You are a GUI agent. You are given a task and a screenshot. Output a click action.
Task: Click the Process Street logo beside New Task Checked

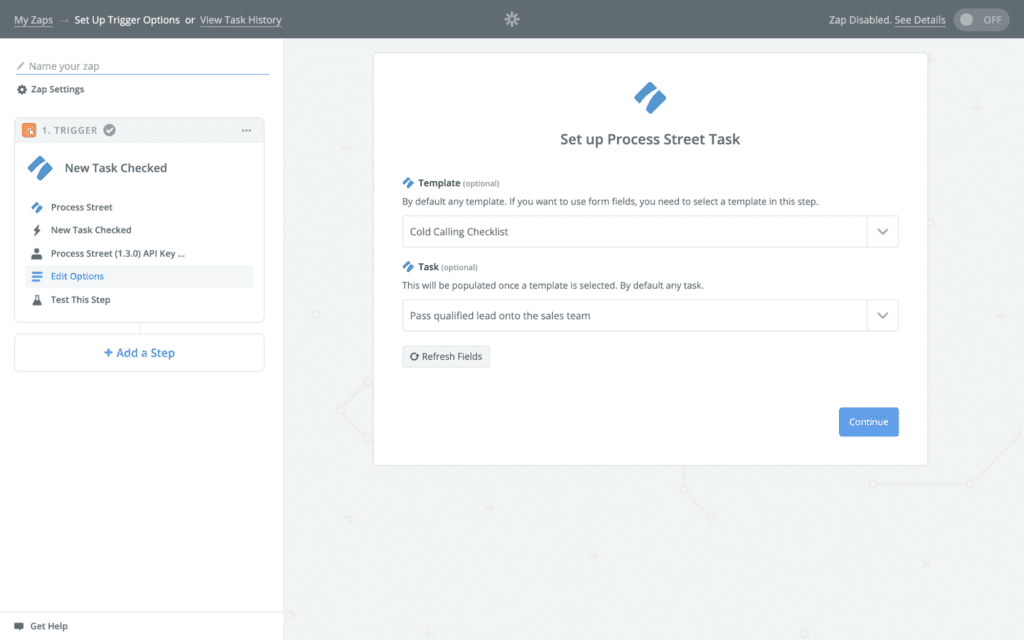(x=40, y=168)
